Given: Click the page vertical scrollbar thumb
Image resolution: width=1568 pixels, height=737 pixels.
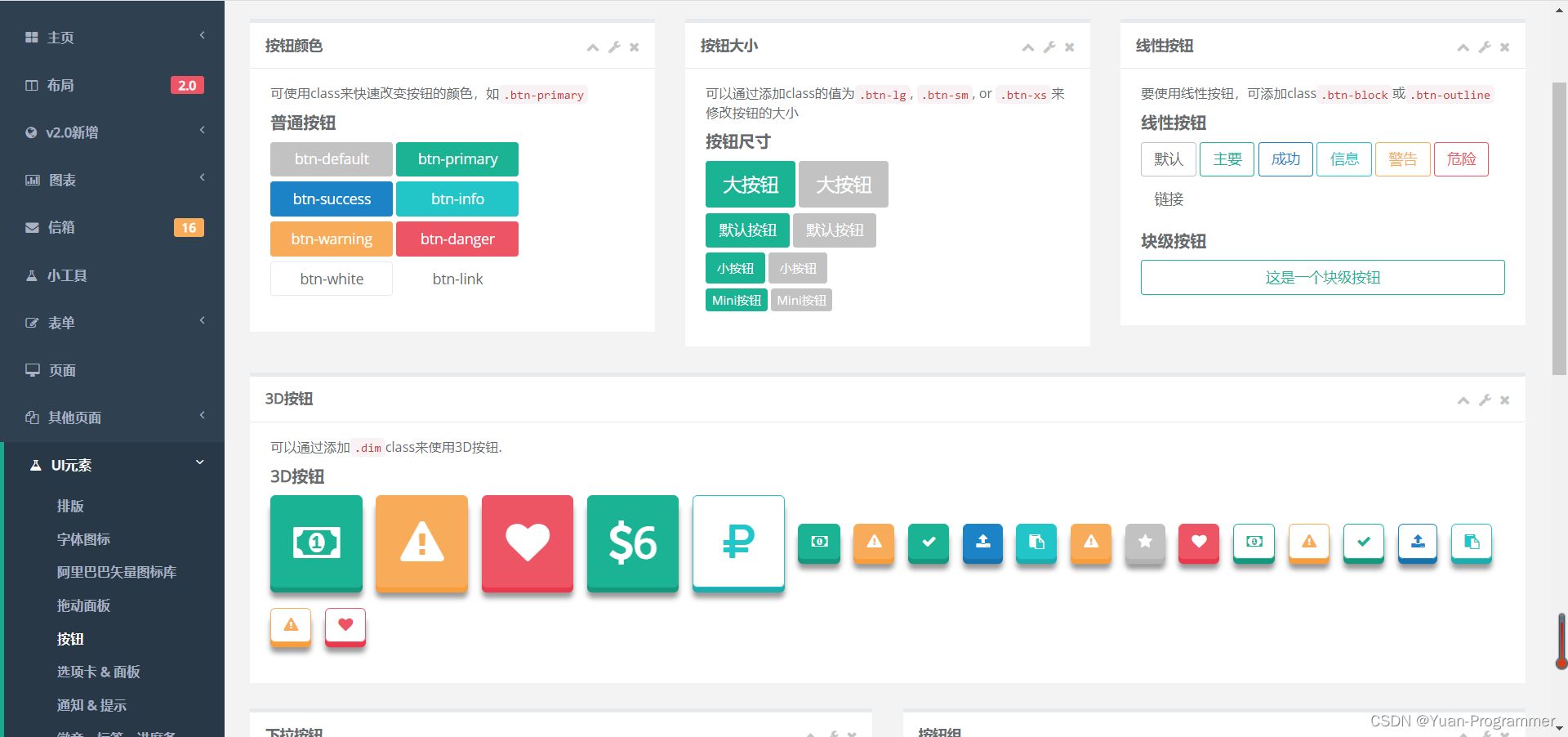Looking at the screenshot, I should [1560, 229].
